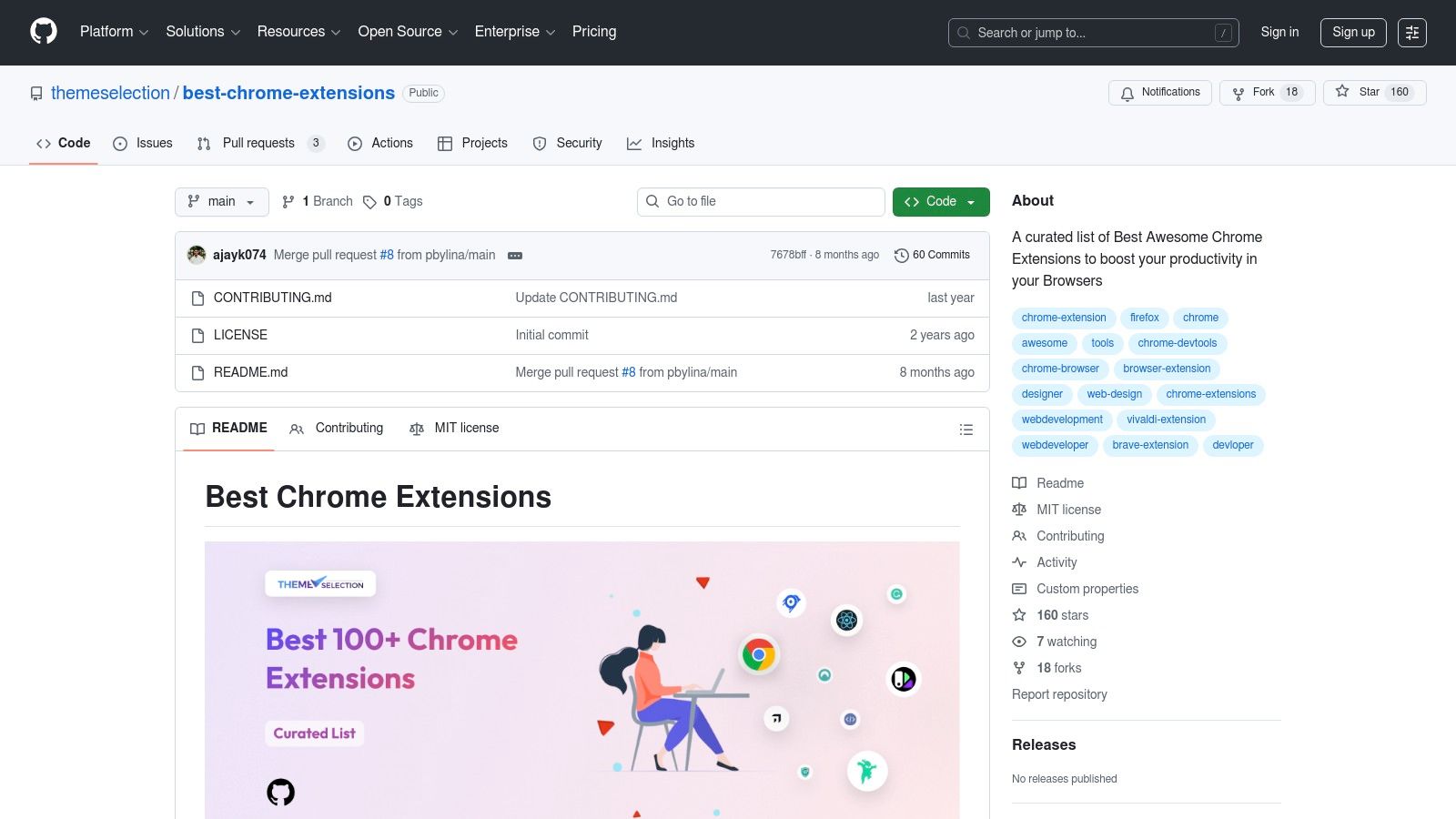This screenshot has height=819, width=1456.
Task: Expand the green Code dropdown button
Action: coord(940,202)
